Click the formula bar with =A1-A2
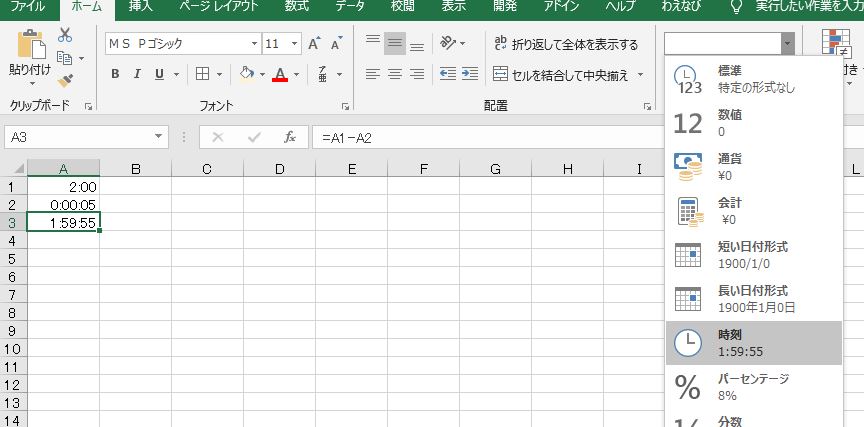The height and width of the screenshot is (427, 864). (488, 137)
